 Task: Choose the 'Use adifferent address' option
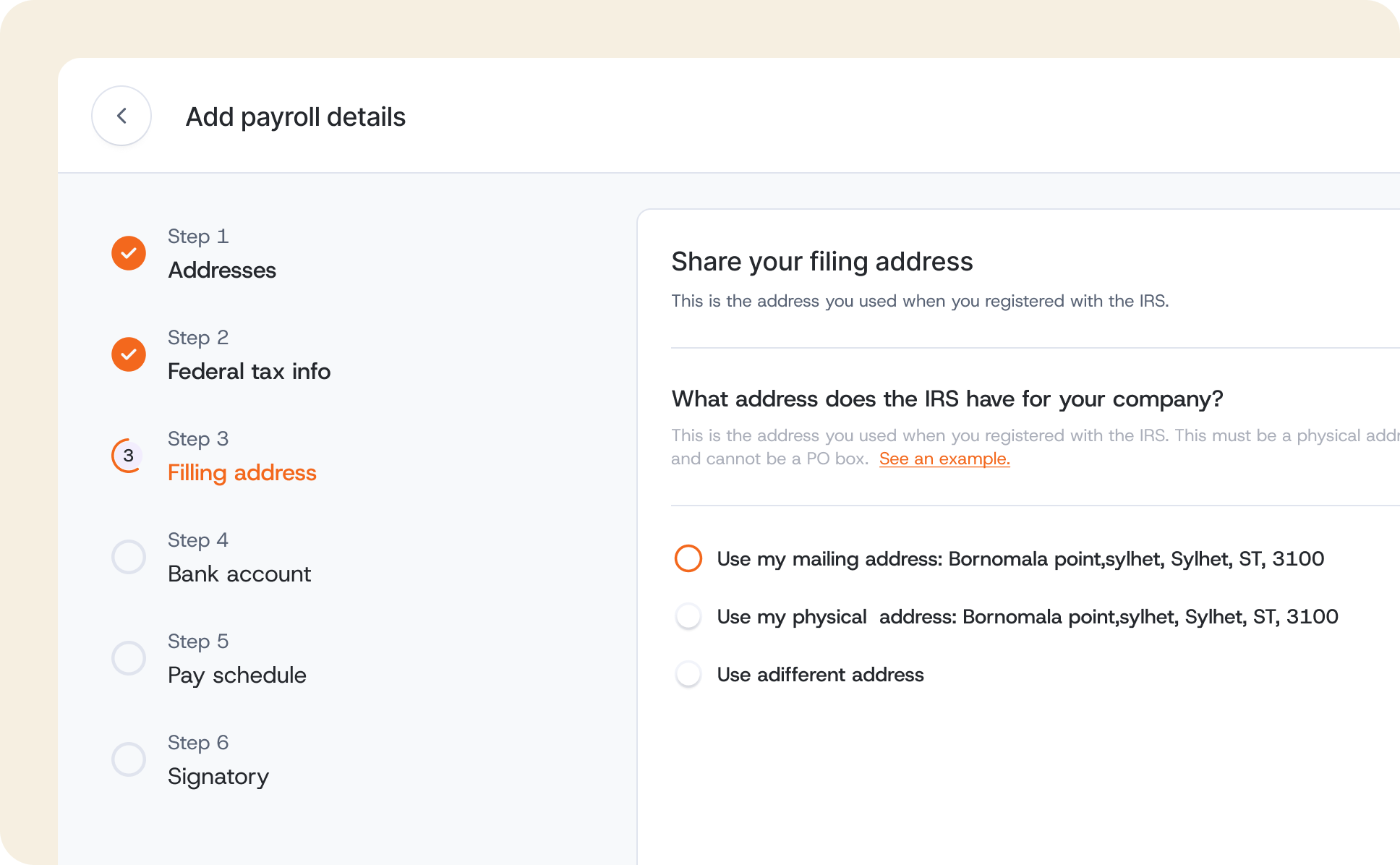(688, 674)
